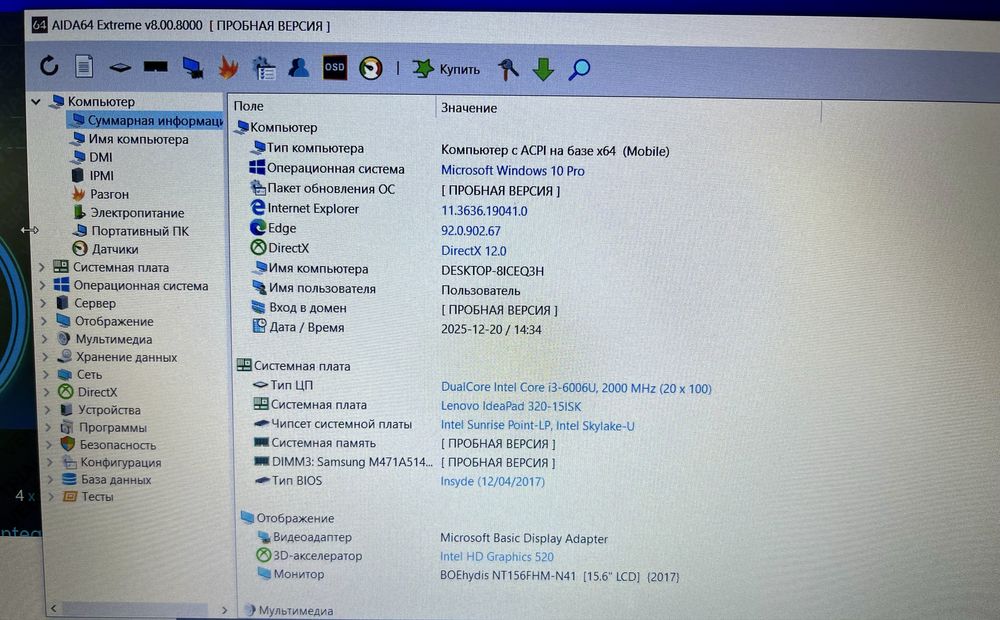Click the Купить buy button

pyautogui.click(x=446, y=69)
